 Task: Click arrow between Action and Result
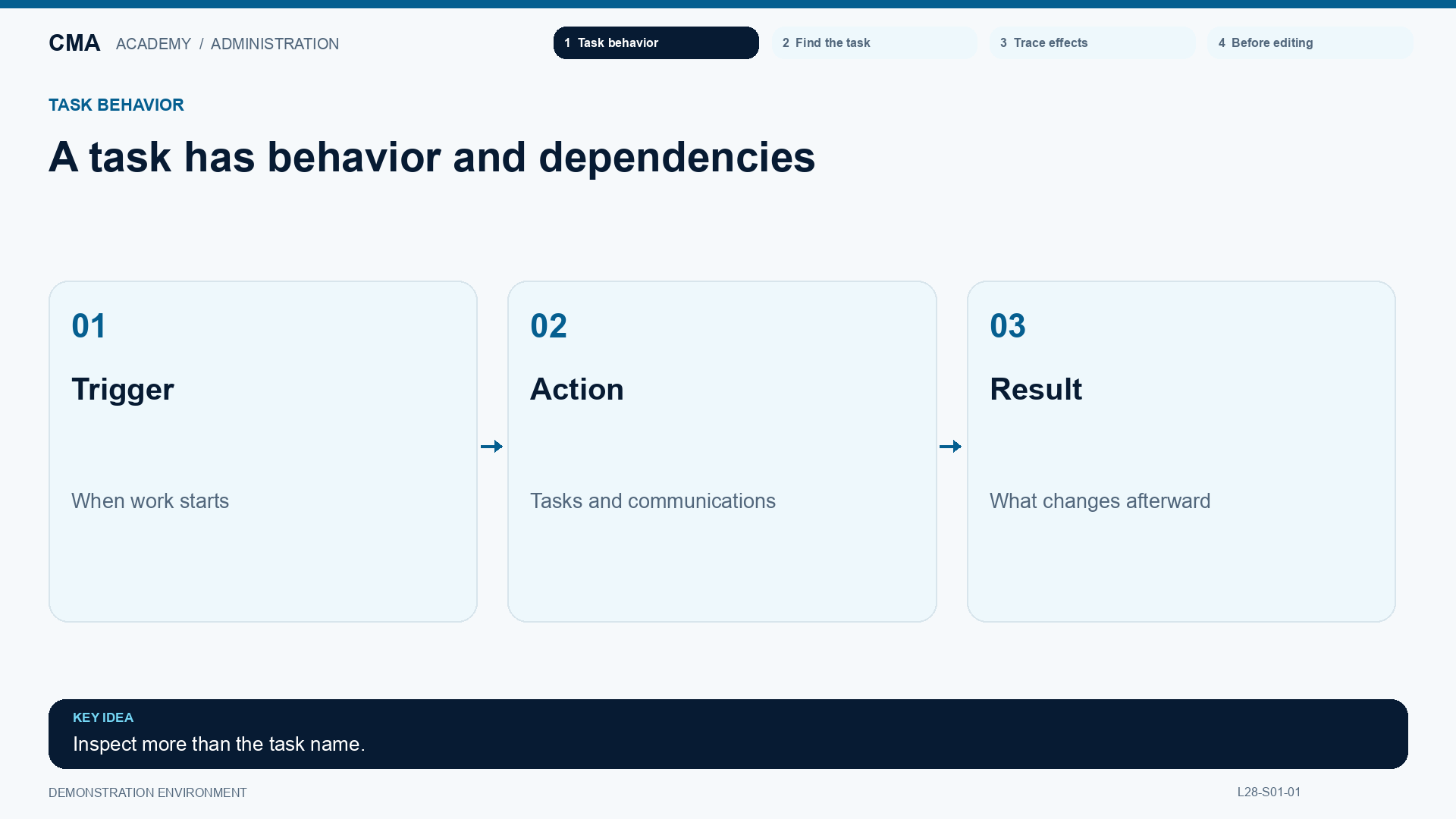coord(951,447)
